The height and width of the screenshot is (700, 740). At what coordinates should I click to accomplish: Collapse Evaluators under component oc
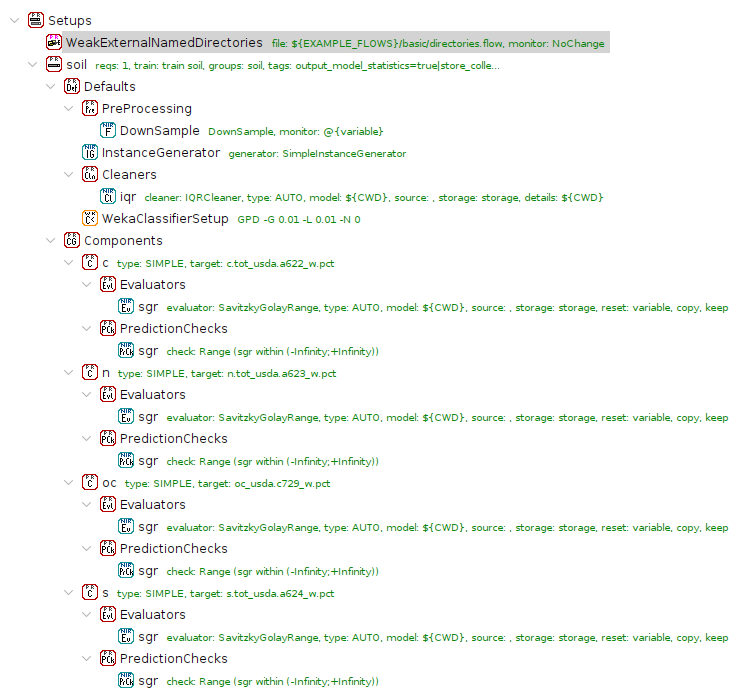(86, 504)
